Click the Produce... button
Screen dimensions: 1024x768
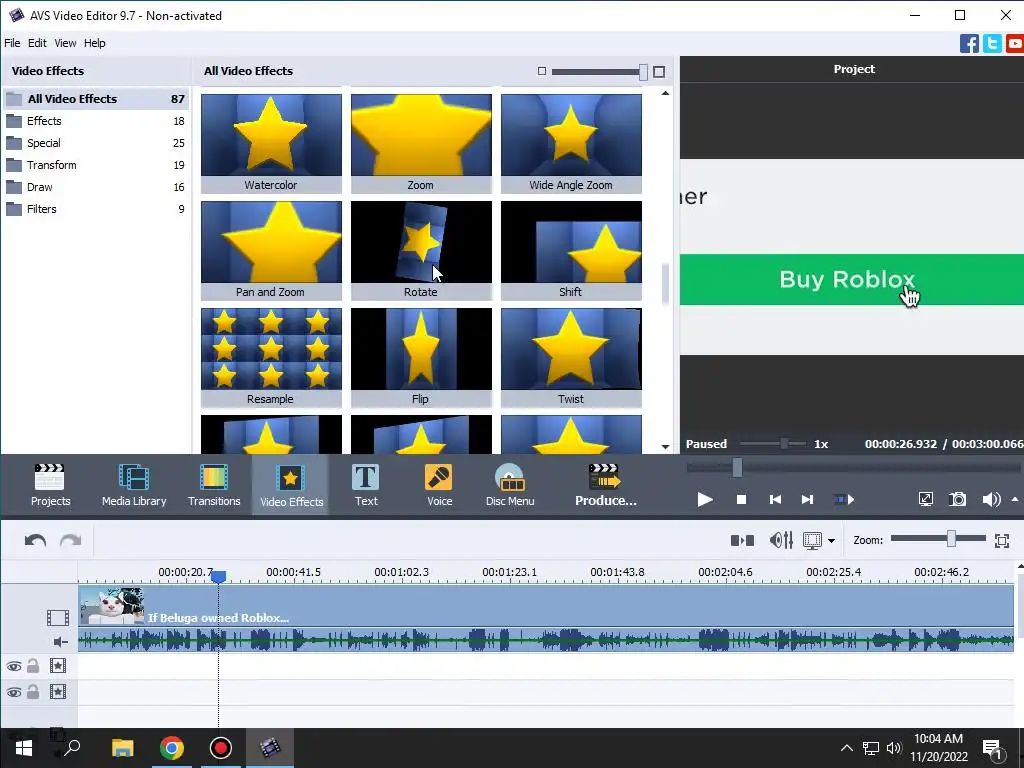click(605, 485)
